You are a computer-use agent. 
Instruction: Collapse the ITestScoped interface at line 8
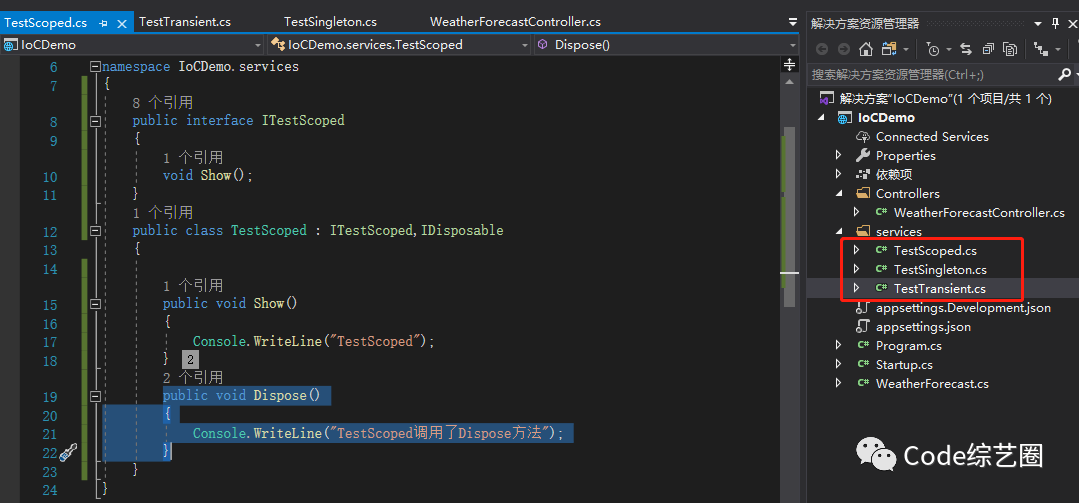click(x=95, y=121)
